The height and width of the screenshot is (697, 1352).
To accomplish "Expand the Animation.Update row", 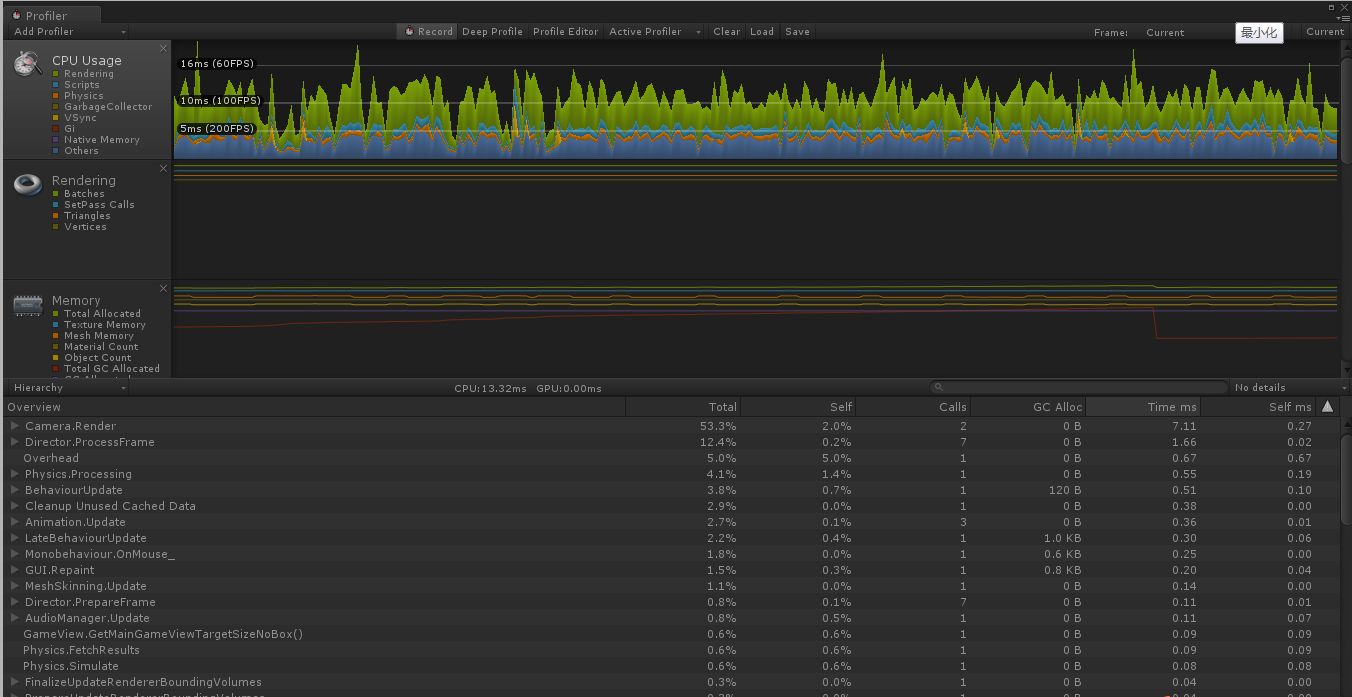I will pyautogui.click(x=15, y=522).
